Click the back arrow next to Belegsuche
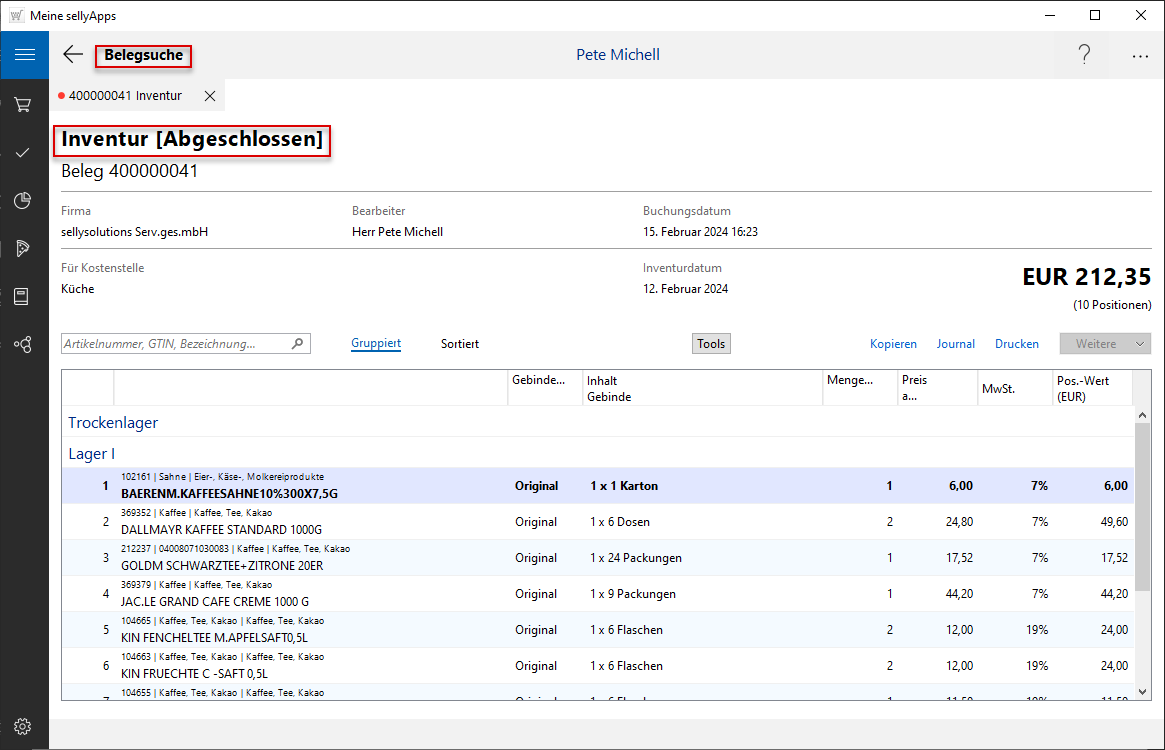The height and width of the screenshot is (750, 1165). pyautogui.click(x=73, y=55)
